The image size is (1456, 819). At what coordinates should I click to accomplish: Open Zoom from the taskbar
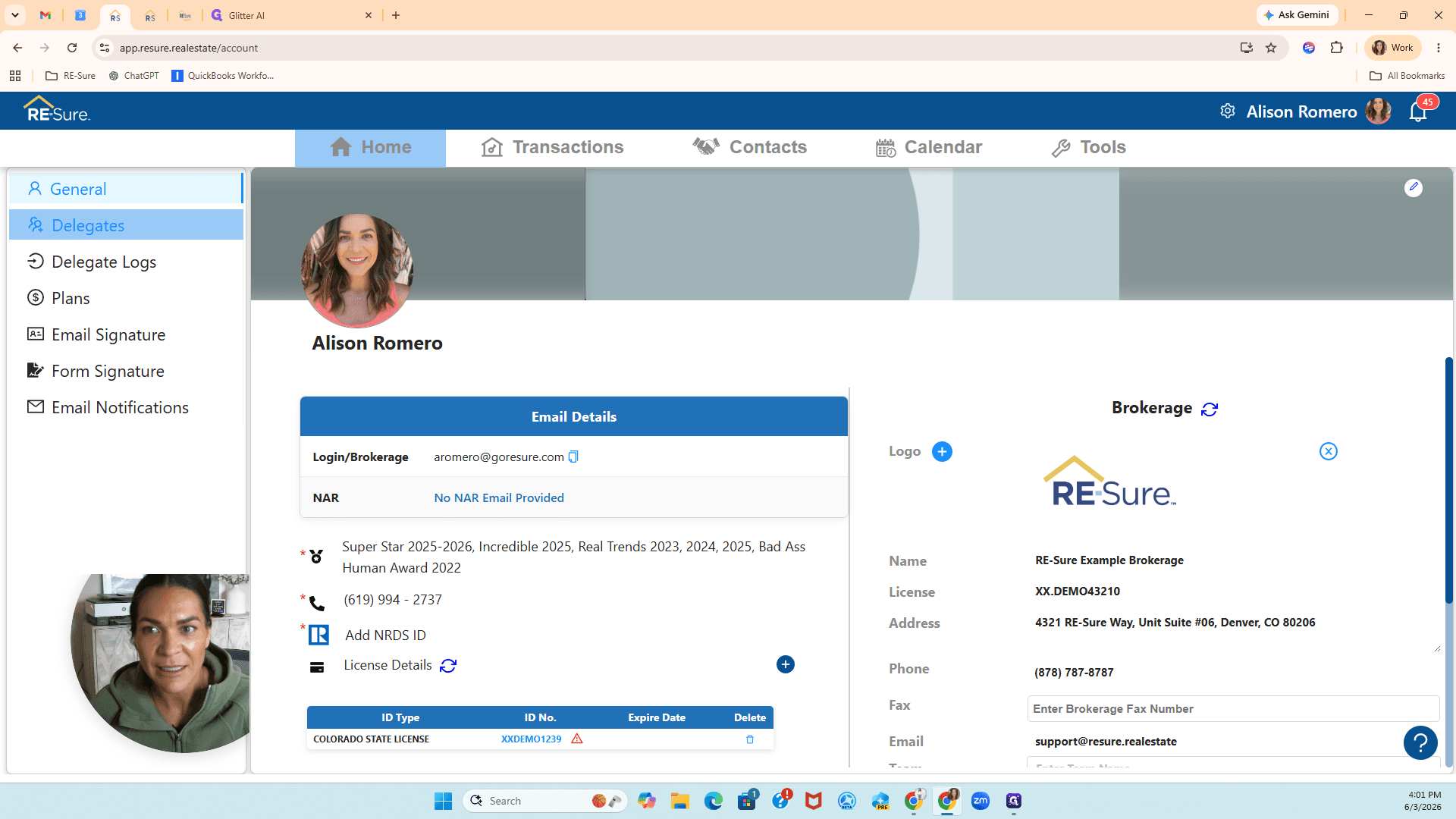tap(981, 801)
